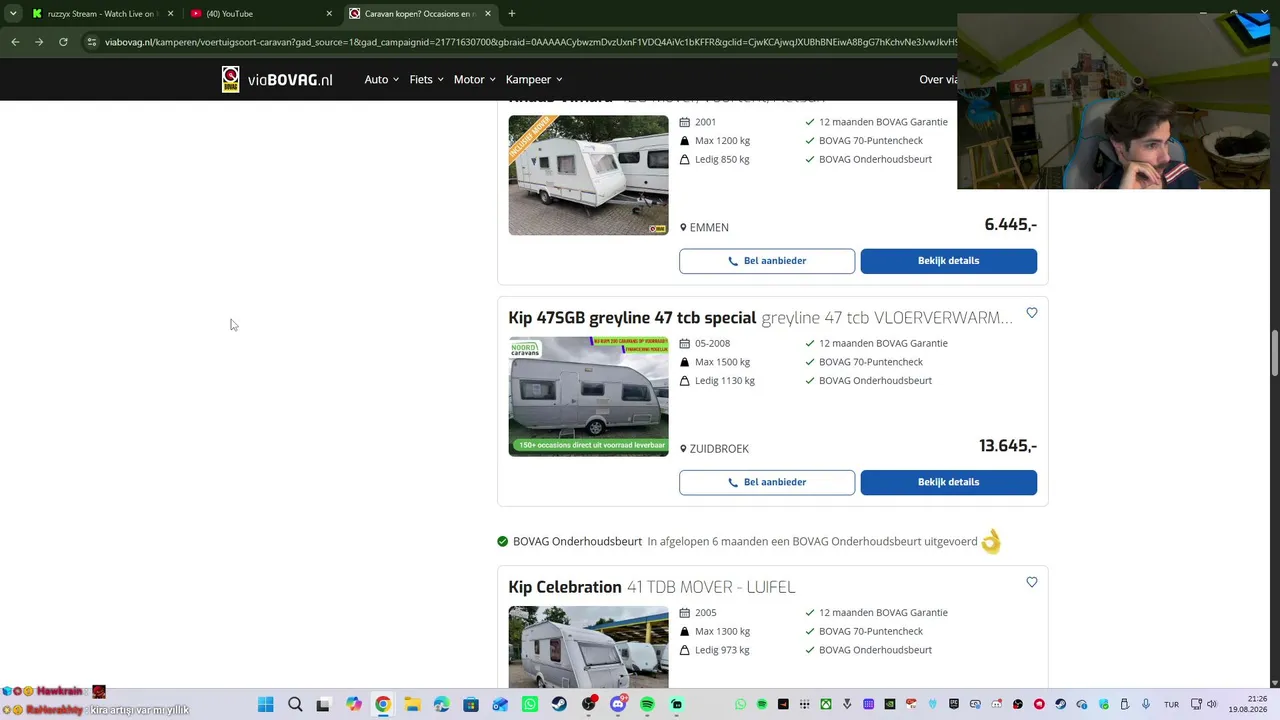Open pinned Steam app on the taskbar

click(x=559, y=704)
